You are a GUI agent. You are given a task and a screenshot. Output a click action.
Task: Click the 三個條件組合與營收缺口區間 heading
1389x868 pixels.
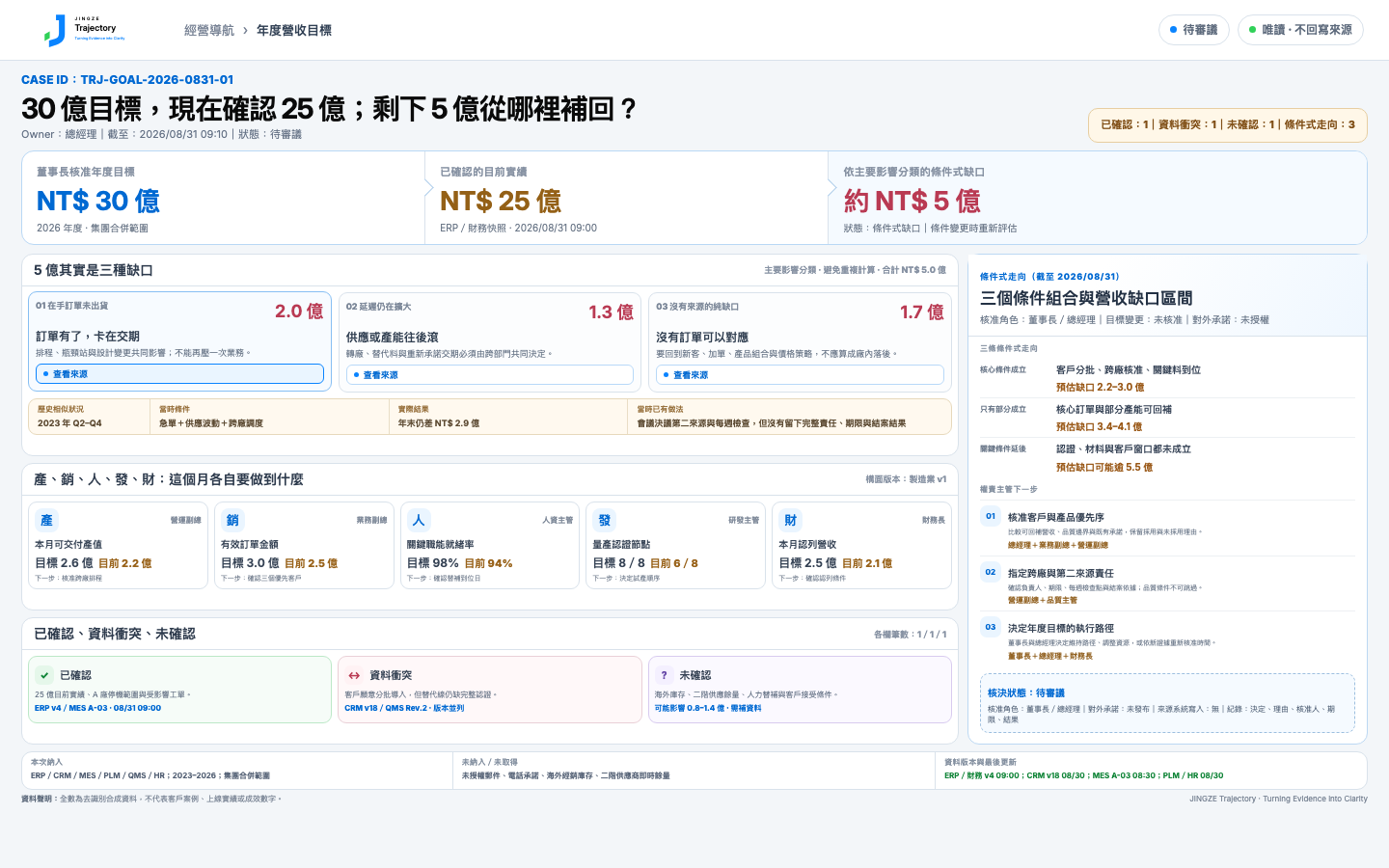click(1086, 298)
